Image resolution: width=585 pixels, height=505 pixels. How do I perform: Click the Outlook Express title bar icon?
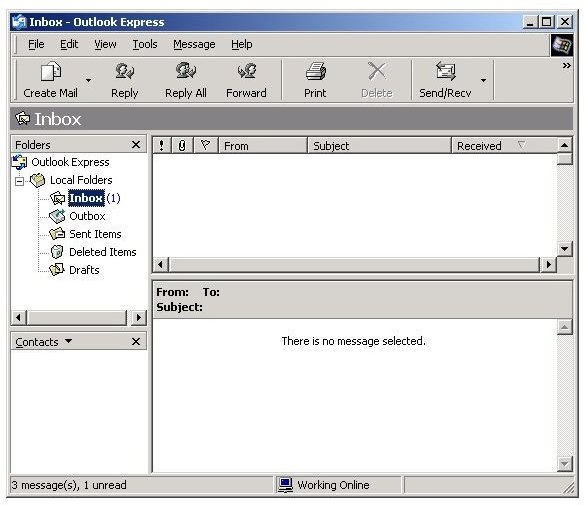pos(19,22)
